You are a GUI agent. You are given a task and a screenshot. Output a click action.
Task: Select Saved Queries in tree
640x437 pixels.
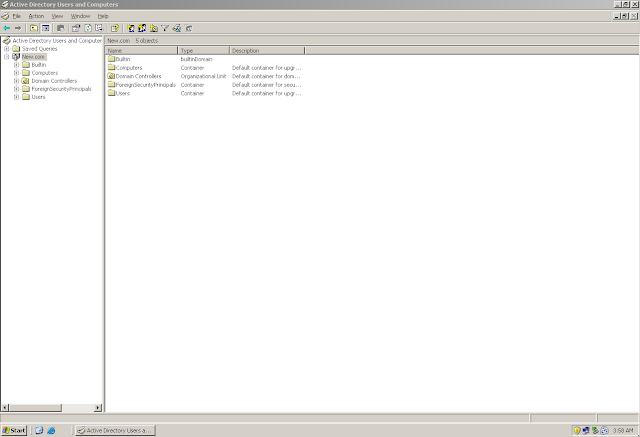40,49
